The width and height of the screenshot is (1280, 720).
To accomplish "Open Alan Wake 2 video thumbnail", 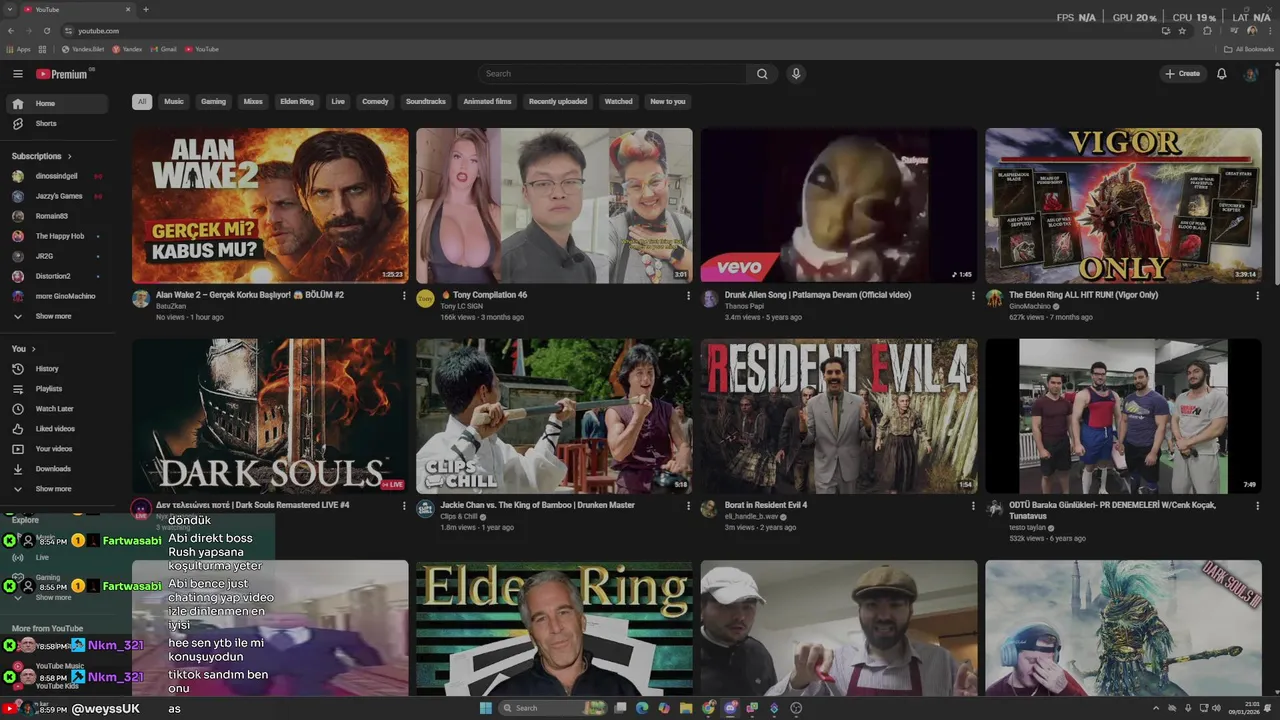I will pos(270,205).
